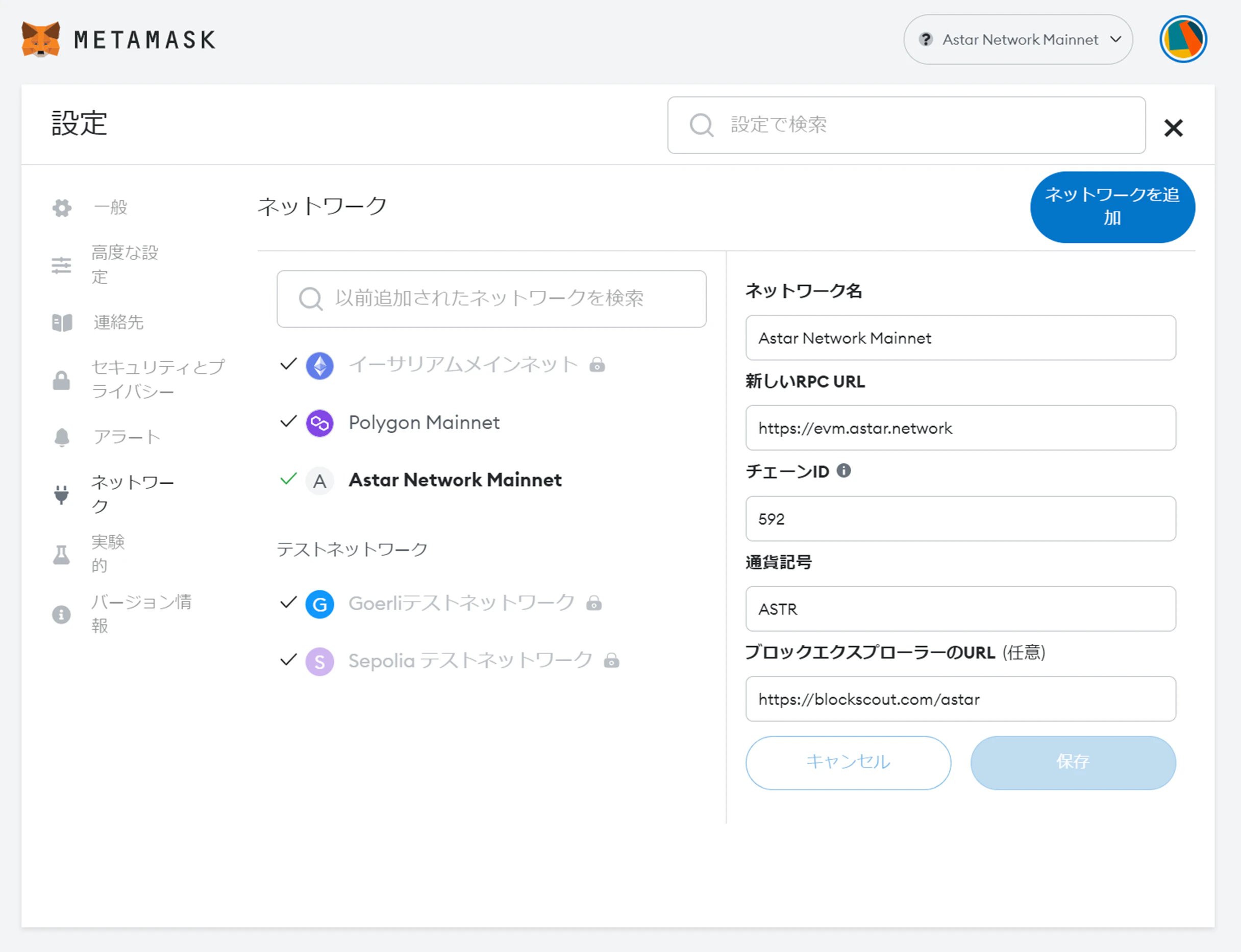Image resolution: width=1241 pixels, height=952 pixels.
Task: Click the book icon for 連絡先
Action: pyautogui.click(x=62, y=322)
